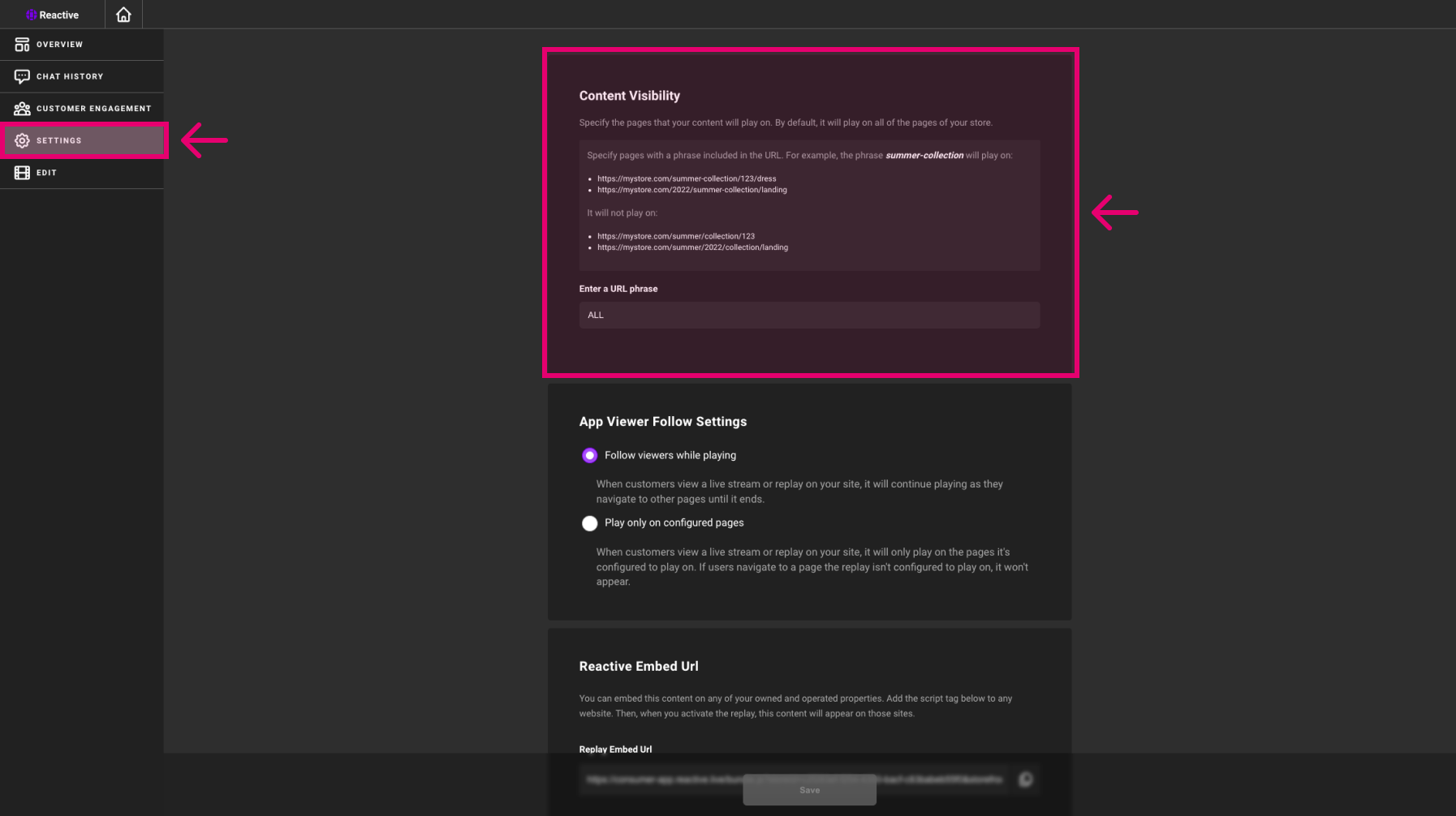Click the Reactive logo icon
This screenshot has width=1456, height=816.
pyautogui.click(x=32, y=15)
